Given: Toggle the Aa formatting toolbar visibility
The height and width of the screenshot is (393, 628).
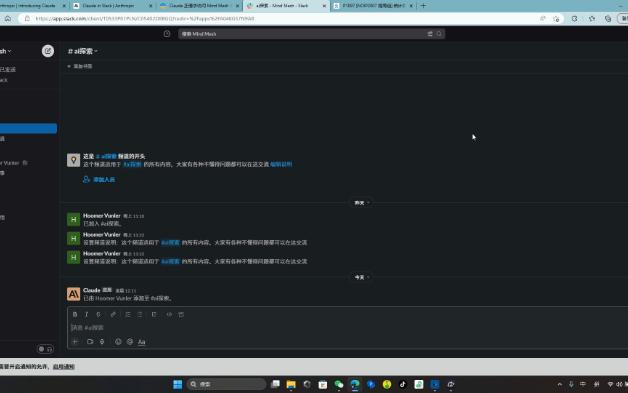Looking at the screenshot, I should point(141,342).
